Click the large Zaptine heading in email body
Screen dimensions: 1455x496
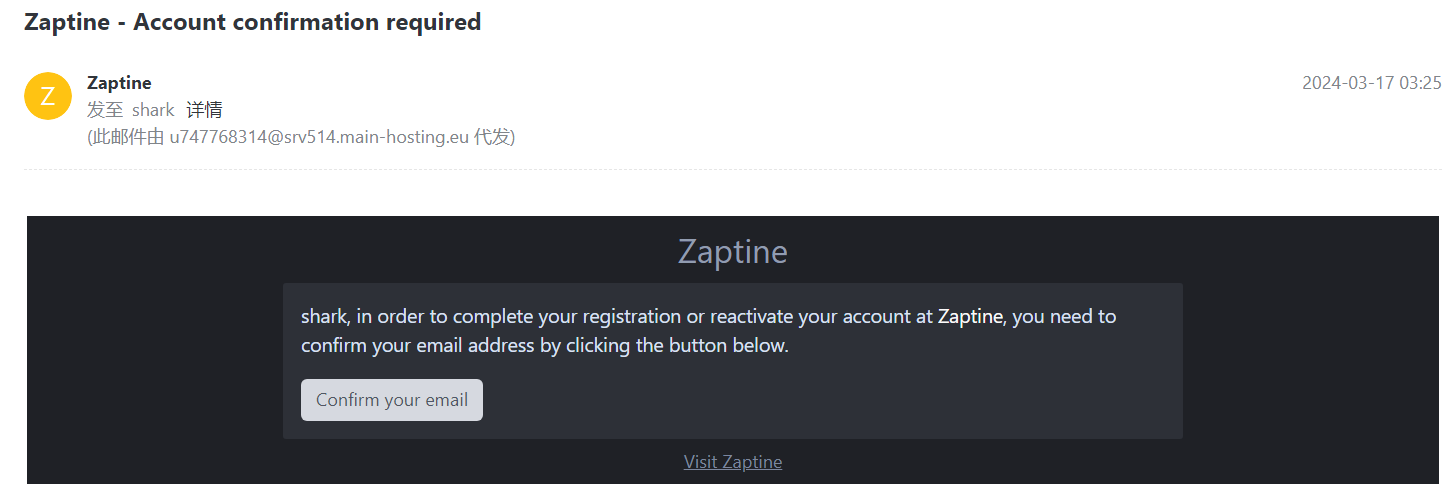click(732, 251)
